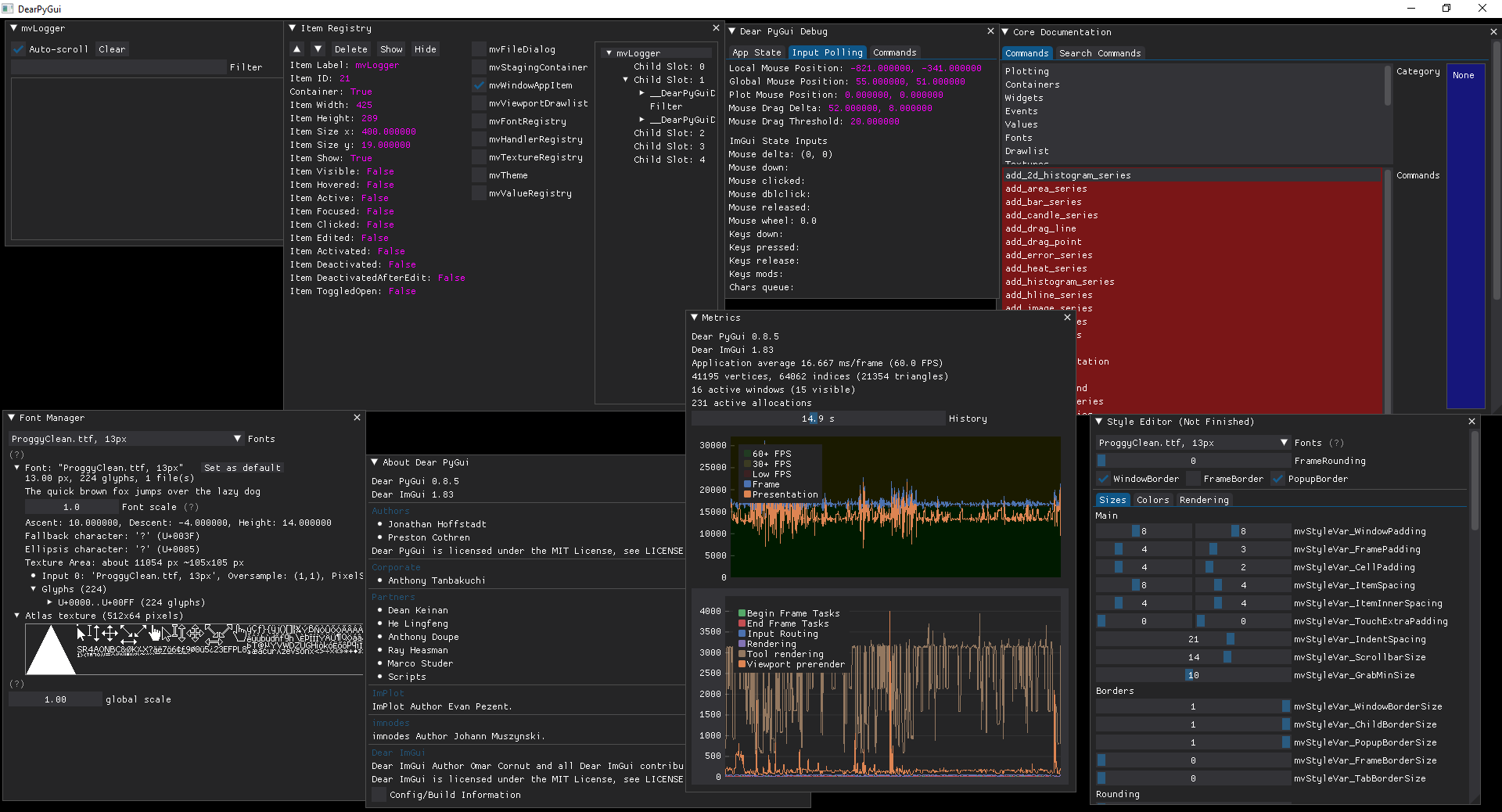This screenshot has height=812, width=1502.
Task: Click the Hide button in Item Registry
Action: click(x=425, y=49)
